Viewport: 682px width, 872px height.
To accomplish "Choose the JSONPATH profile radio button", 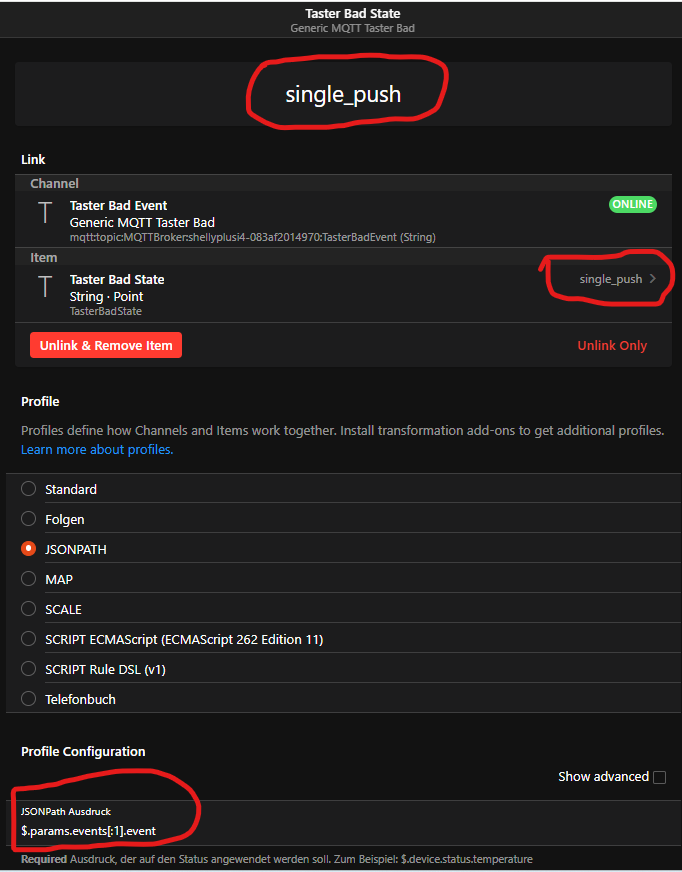I will point(28,549).
